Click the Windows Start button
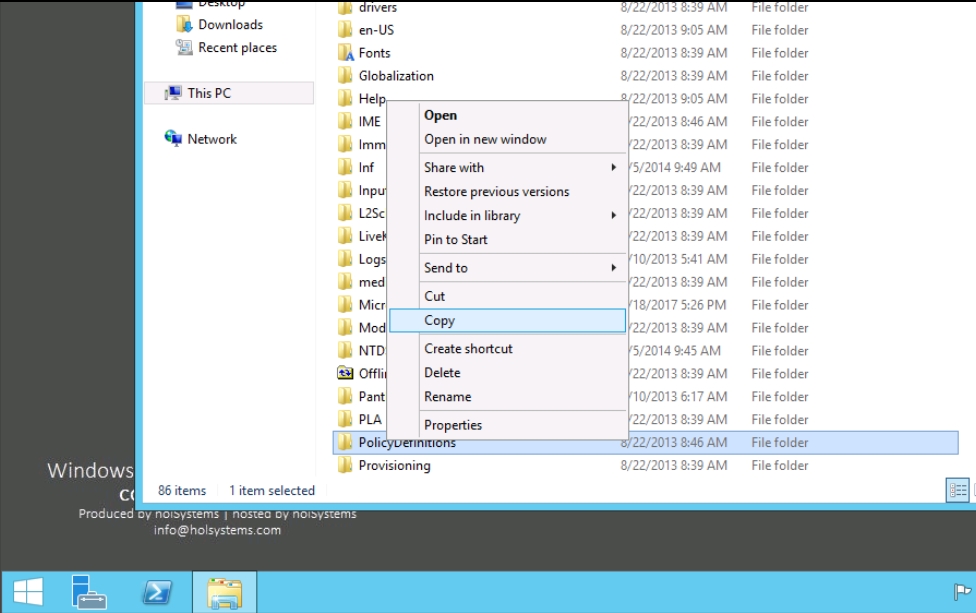Viewport: 976px width, 613px height. click(28, 592)
